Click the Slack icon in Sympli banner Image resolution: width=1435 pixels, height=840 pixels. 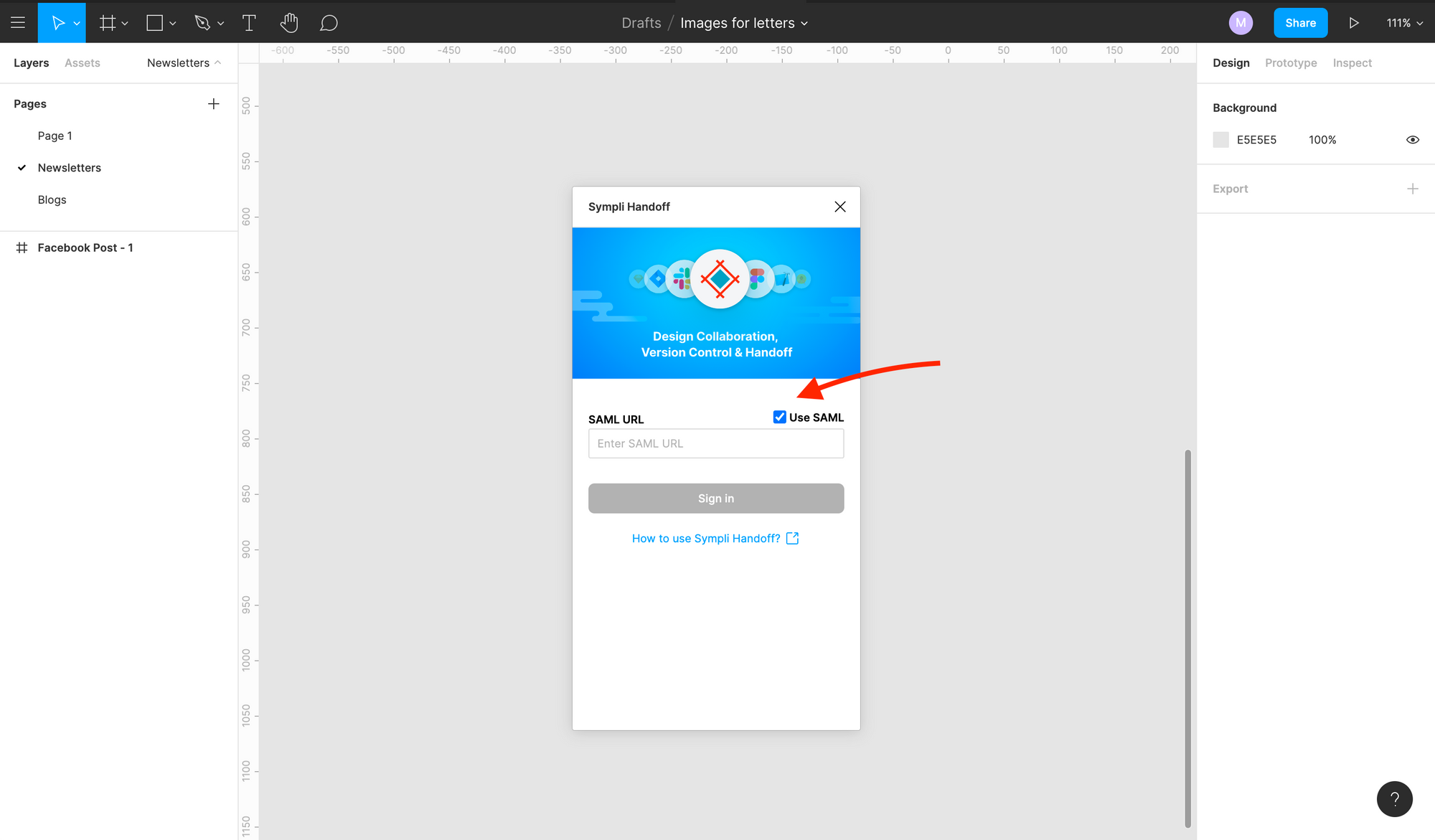682,278
